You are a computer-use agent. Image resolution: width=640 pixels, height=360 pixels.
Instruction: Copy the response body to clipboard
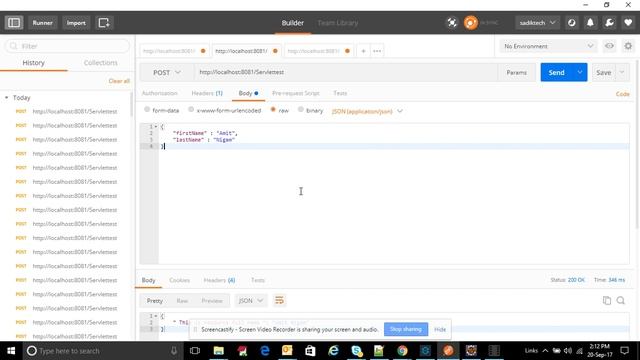coord(607,300)
